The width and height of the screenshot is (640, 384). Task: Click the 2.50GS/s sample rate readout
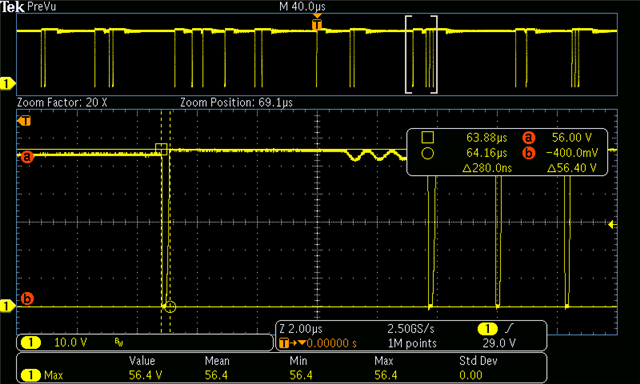click(411, 329)
